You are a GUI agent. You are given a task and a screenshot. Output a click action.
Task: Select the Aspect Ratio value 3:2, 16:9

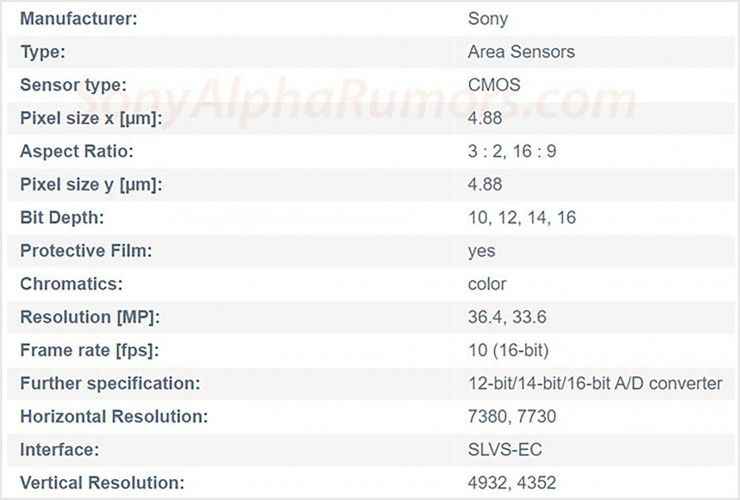(x=512, y=152)
